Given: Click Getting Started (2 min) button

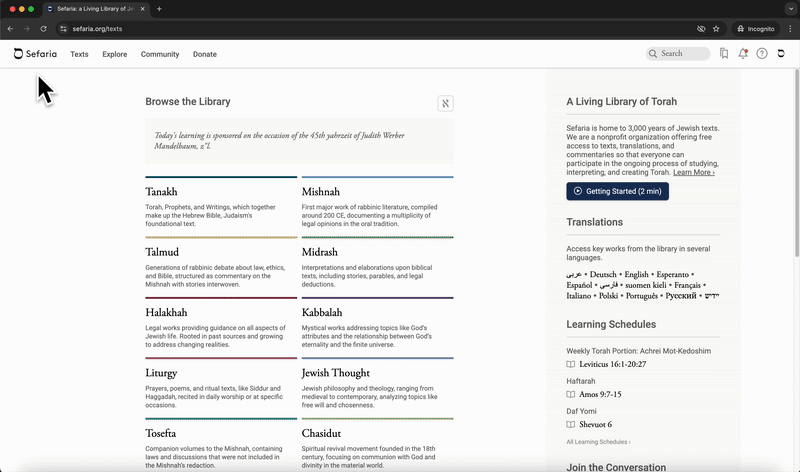Looking at the screenshot, I should 617,191.
